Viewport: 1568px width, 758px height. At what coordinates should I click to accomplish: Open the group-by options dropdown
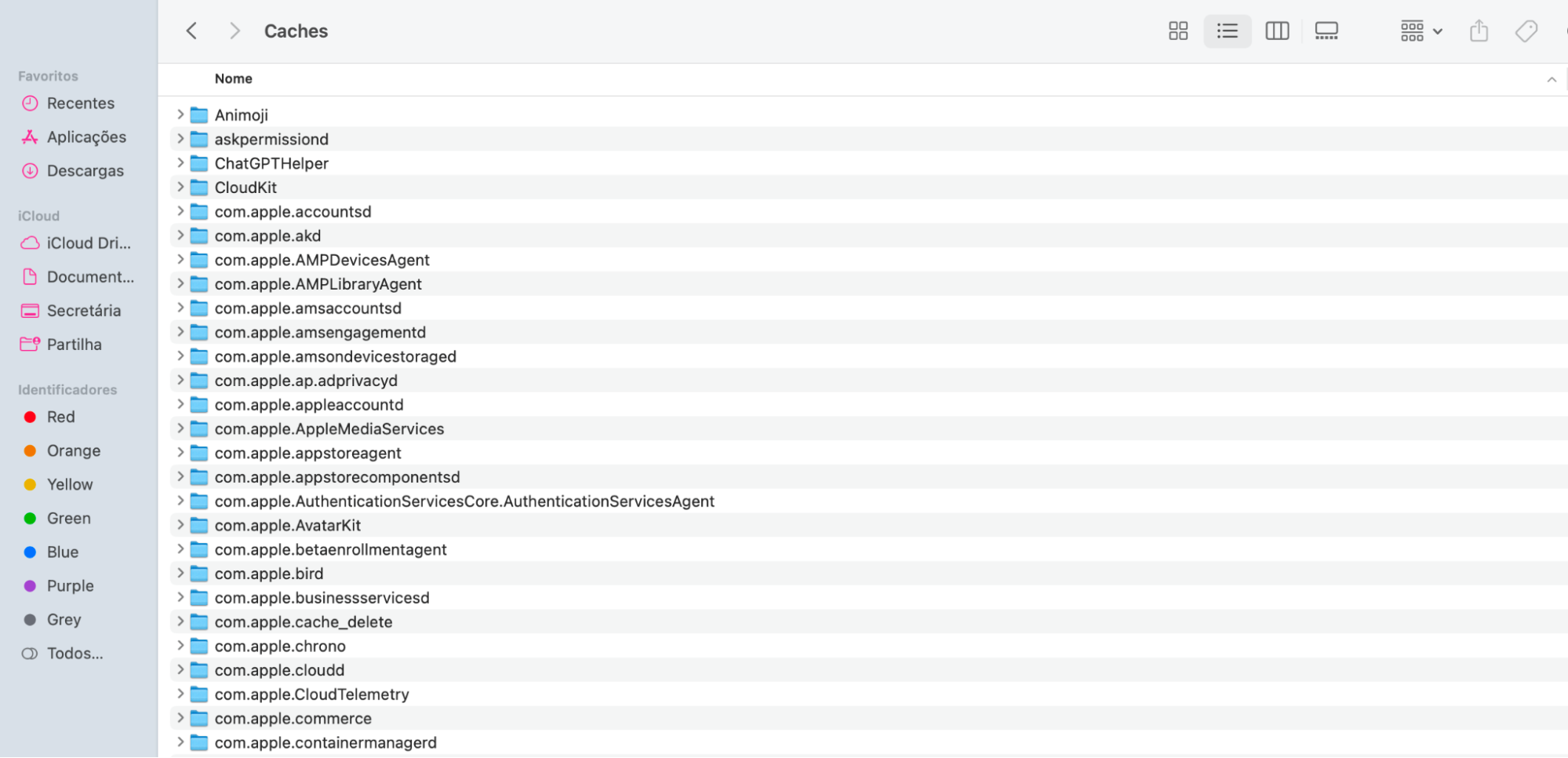[x=1421, y=31]
